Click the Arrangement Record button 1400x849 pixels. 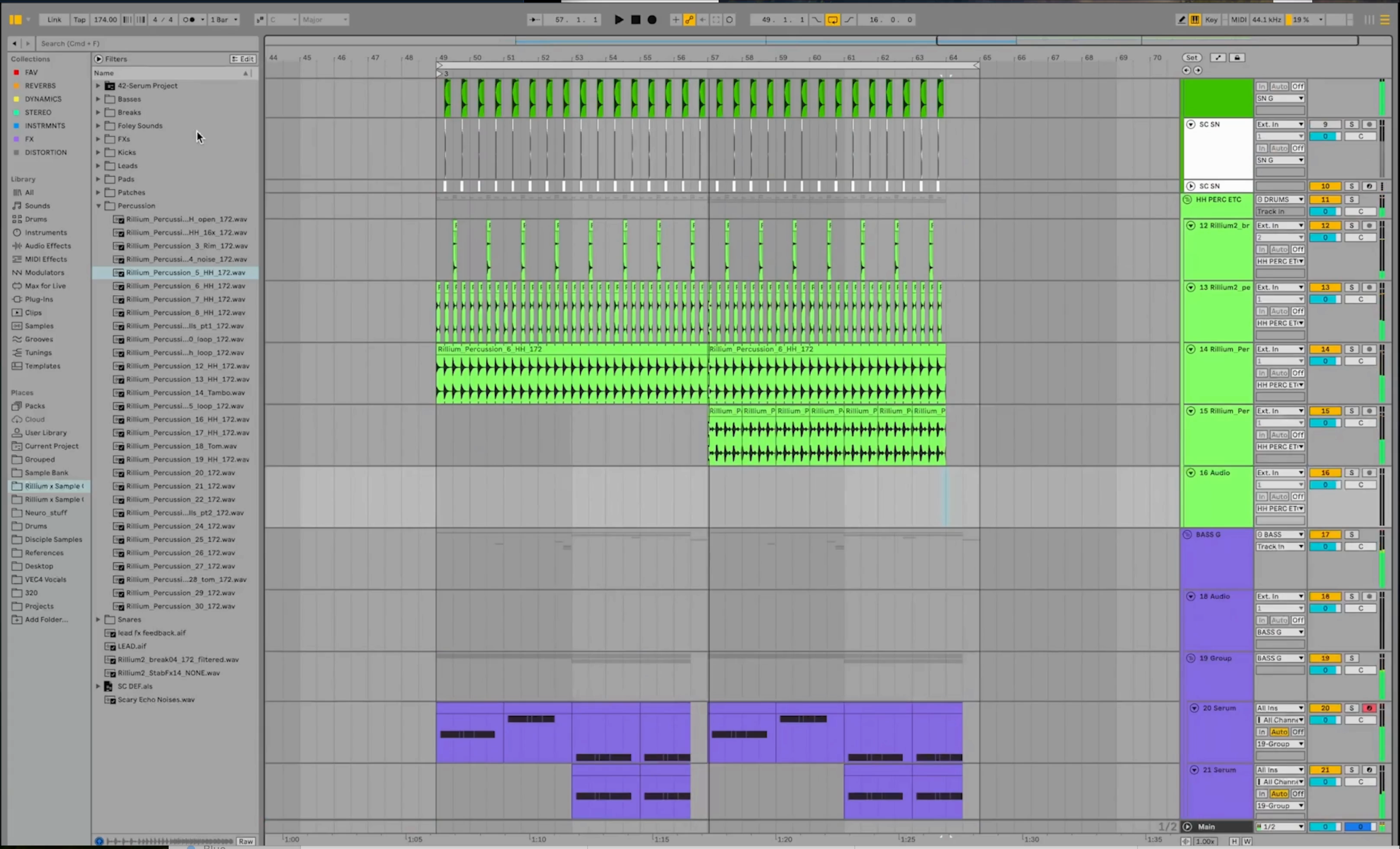coord(652,19)
